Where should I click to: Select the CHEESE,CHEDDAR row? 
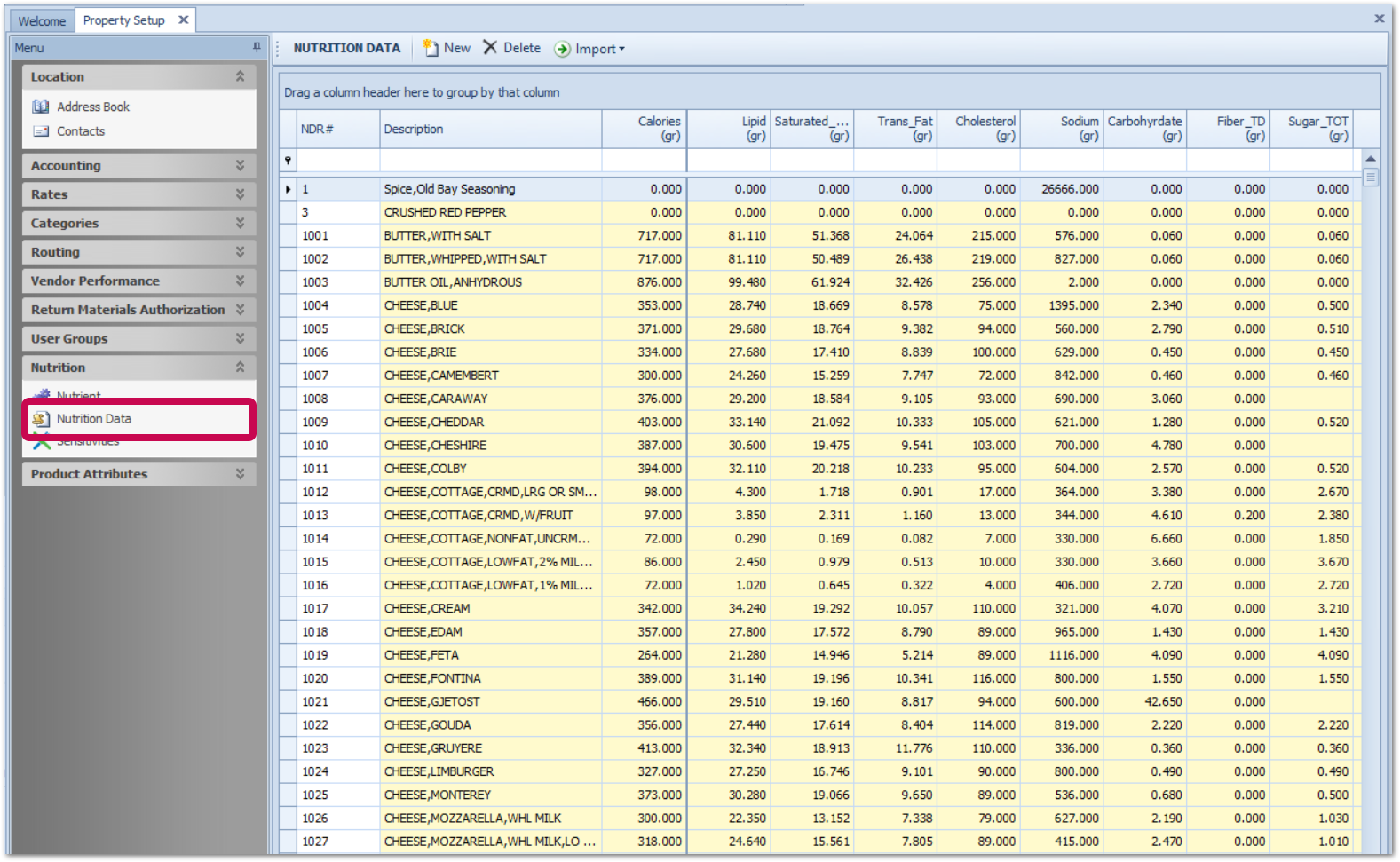(434, 423)
